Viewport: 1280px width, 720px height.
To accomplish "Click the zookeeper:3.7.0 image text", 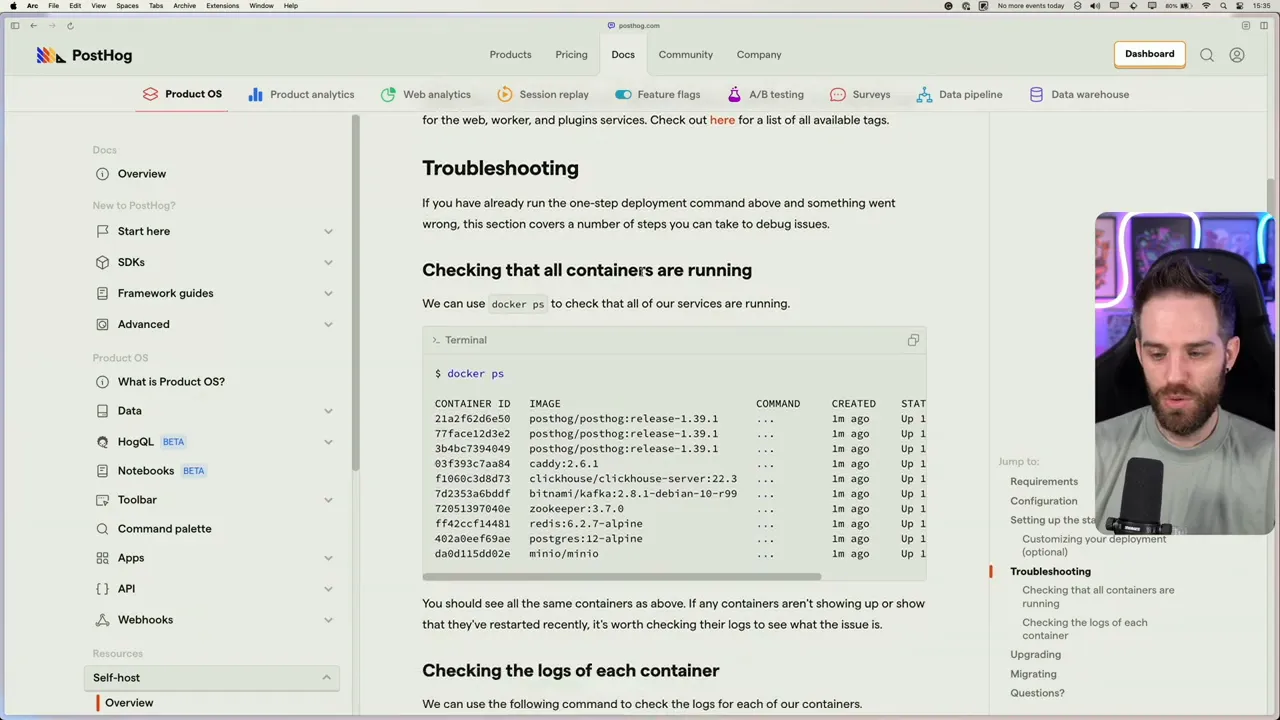I will (x=576, y=509).
